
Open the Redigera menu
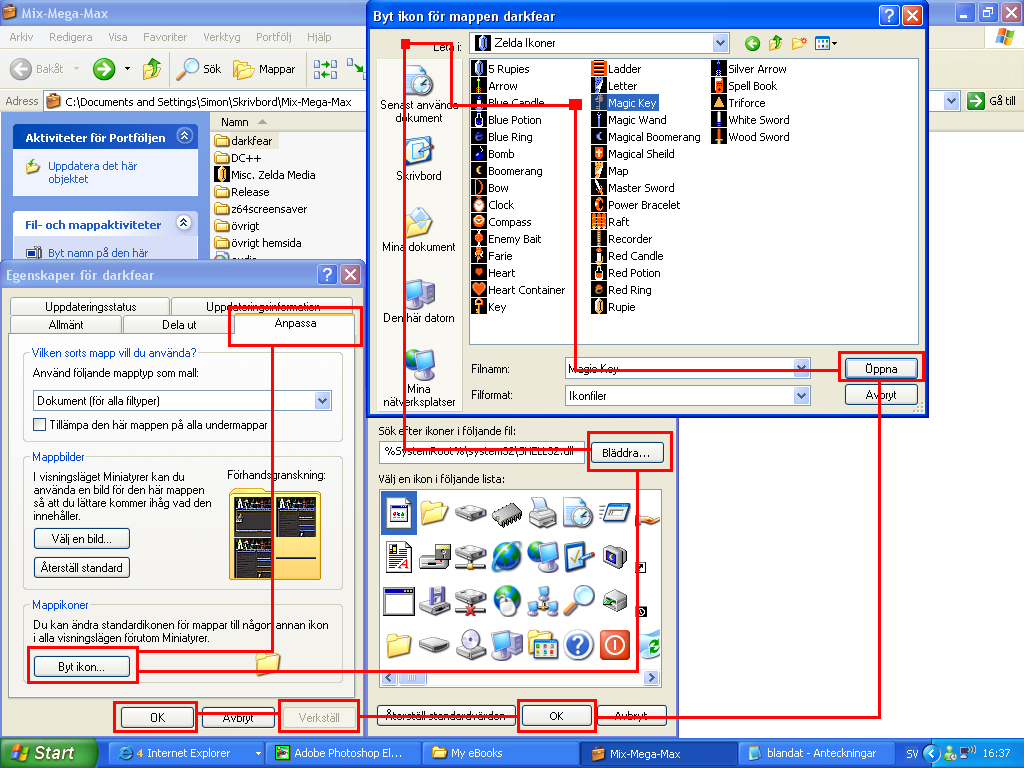pyautogui.click(x=71, y=37)
